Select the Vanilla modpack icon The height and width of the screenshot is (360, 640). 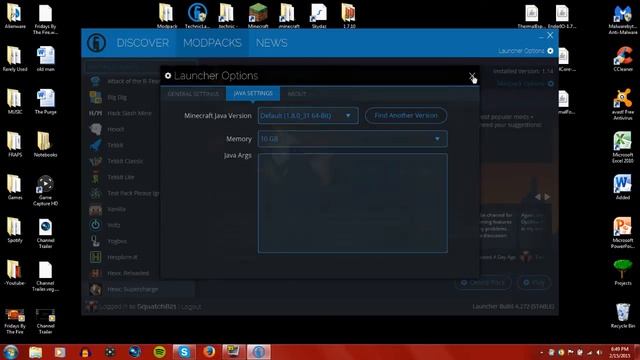tap(96, 209)
